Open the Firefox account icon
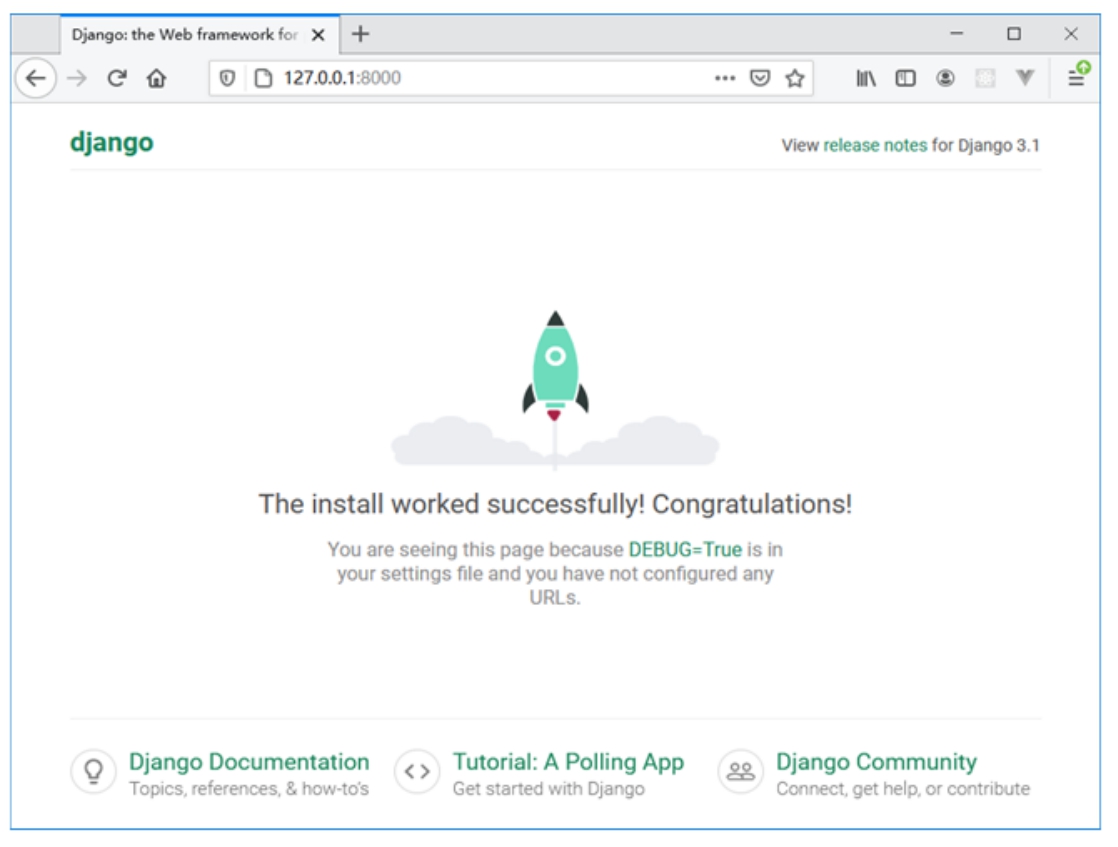The height and width of the screenshot is (847, 1118). [945, 78]
